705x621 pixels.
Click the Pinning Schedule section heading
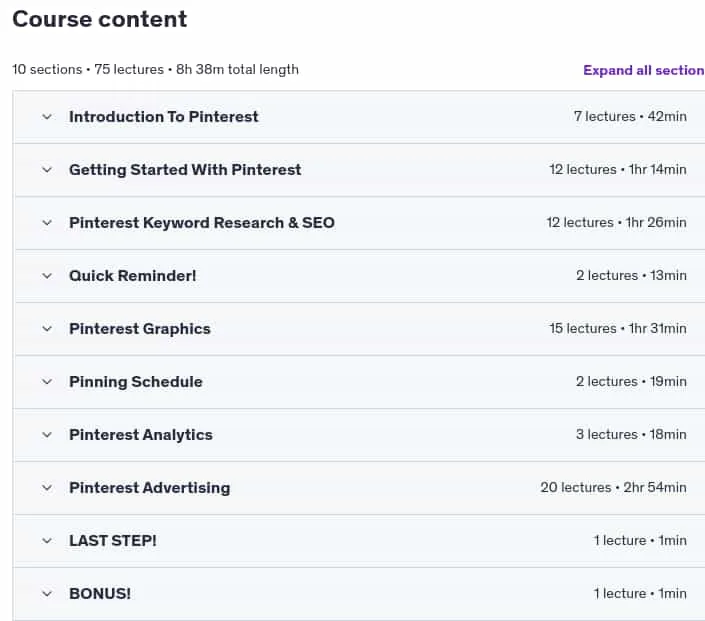click(x=136, y=382)
